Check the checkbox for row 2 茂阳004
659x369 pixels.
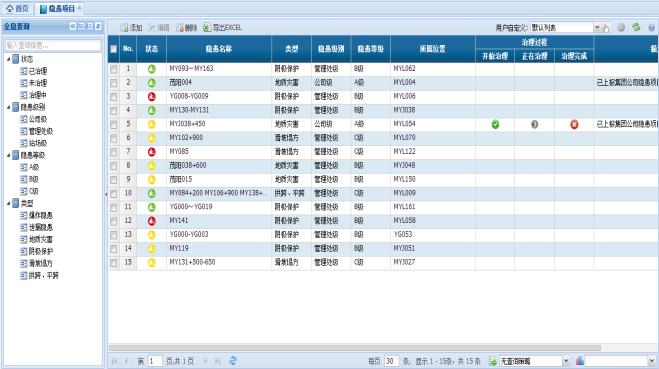(113, 83)
